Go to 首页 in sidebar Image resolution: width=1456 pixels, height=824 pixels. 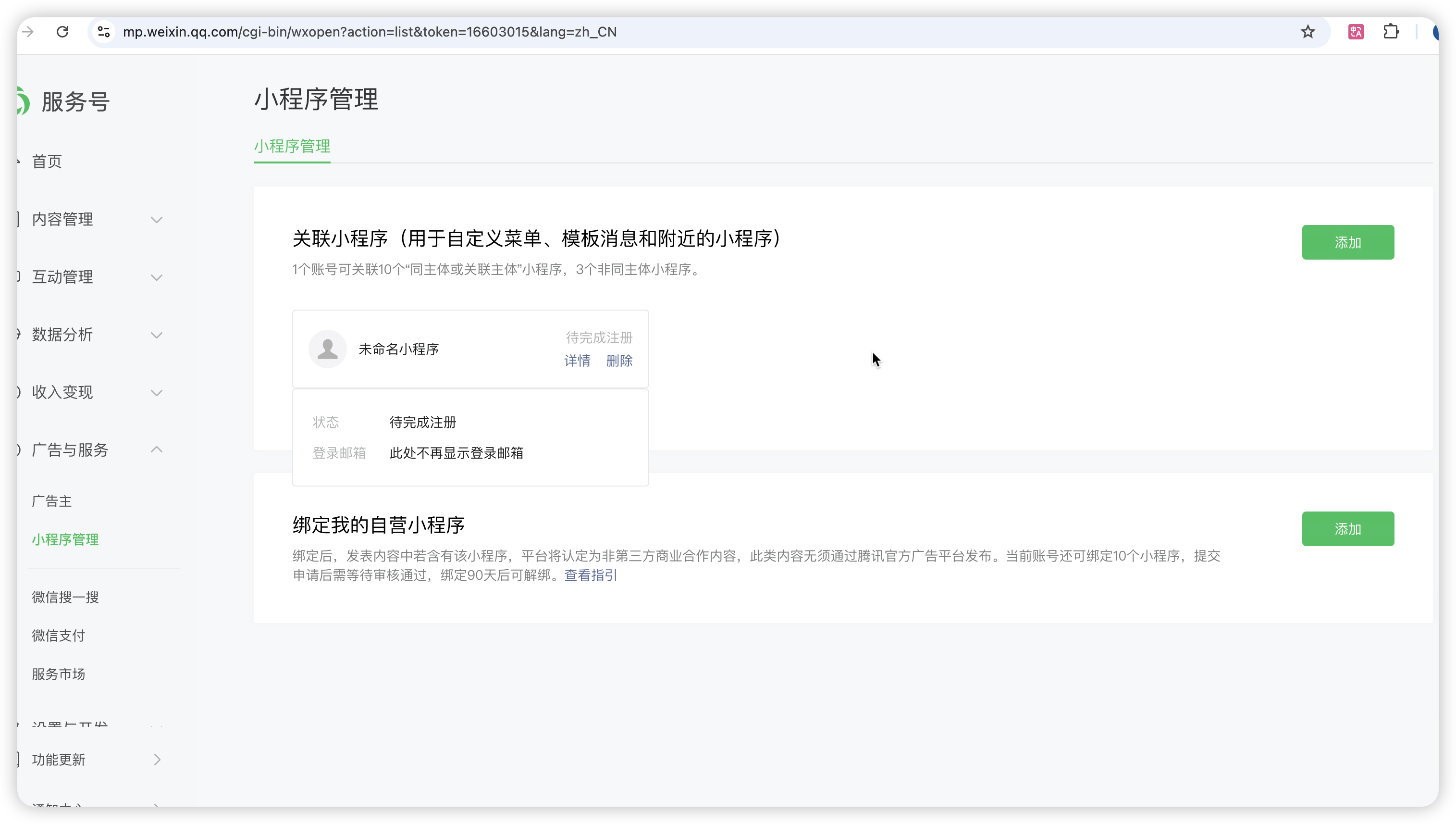point(47,162)
